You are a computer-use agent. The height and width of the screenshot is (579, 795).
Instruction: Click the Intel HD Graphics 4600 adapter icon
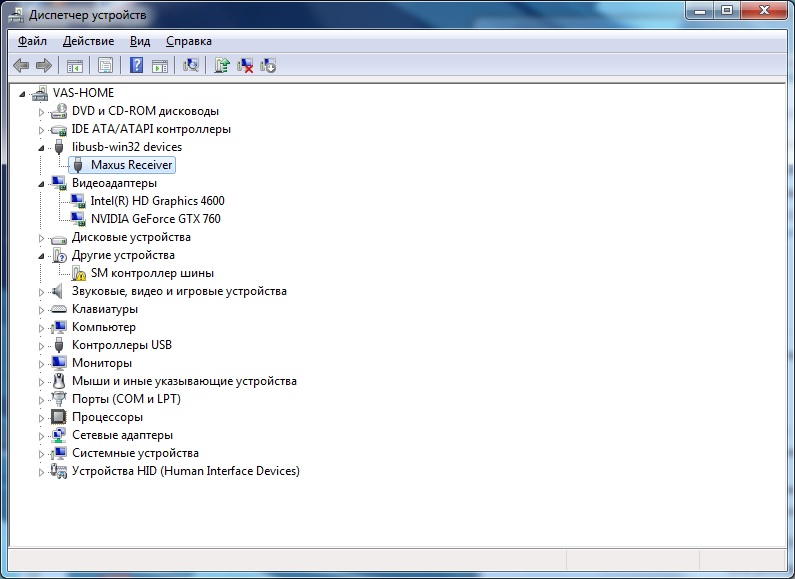click(x=78, y=201)
